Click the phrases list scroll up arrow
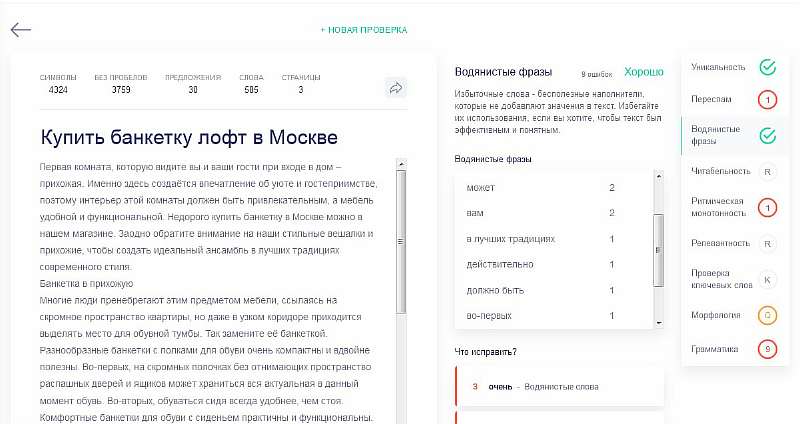The height and width of the screenshot is (424, 800). [659, 177]
